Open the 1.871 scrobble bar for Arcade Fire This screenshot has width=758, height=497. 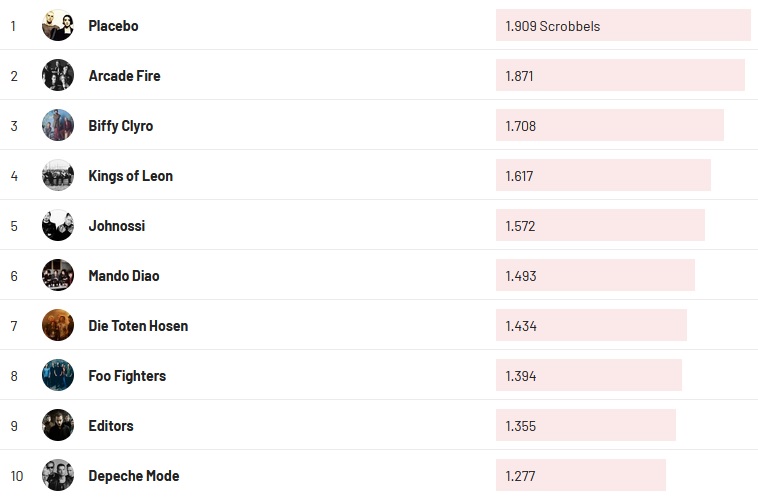620,76
